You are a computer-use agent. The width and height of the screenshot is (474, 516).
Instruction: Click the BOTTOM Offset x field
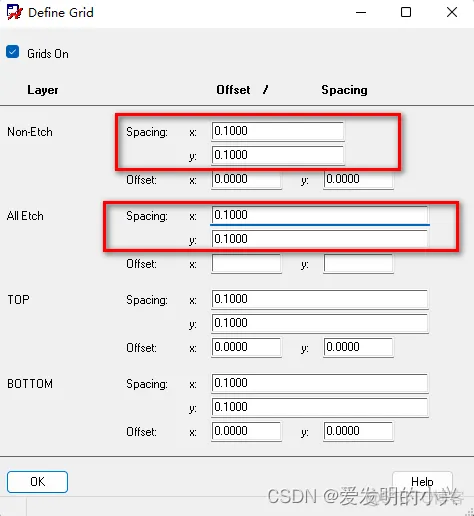pyautogui.click(x=246, y=432)
